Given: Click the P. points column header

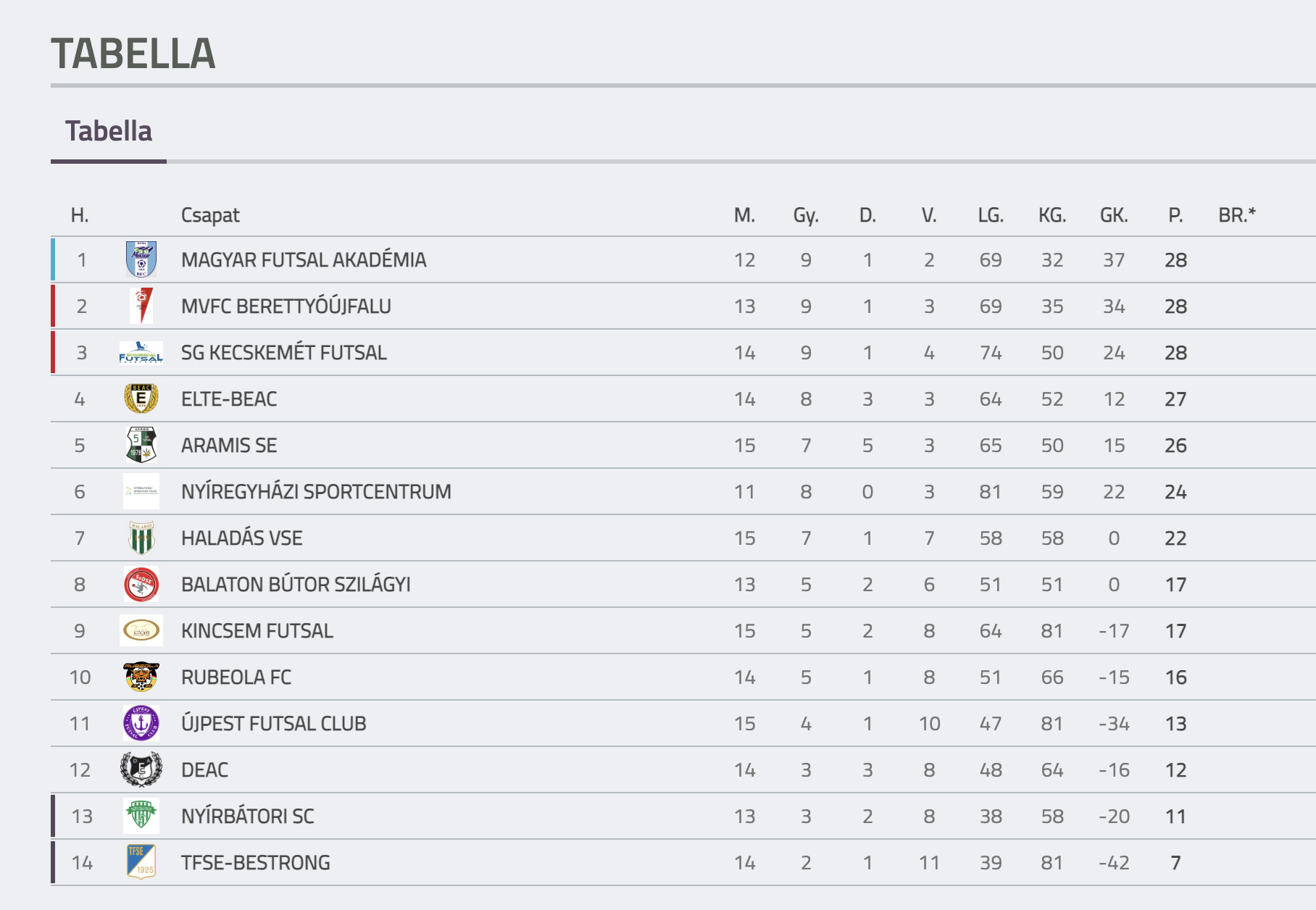Looking at the screenshot, I should pyautogui.click(x=1175, y=215).
